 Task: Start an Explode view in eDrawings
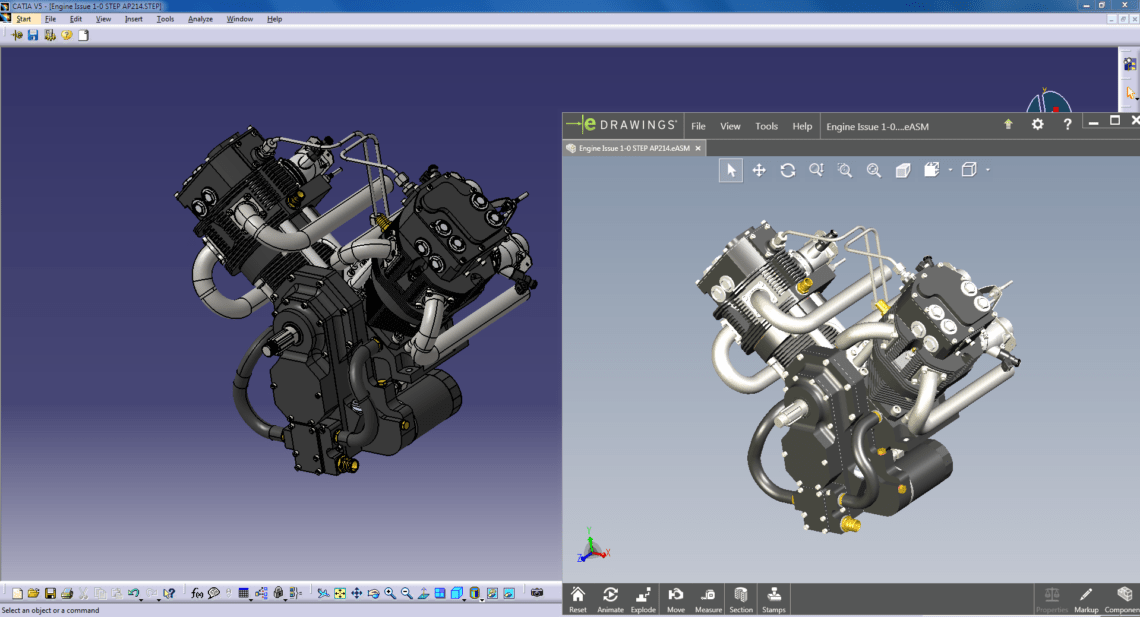[643, 597]
